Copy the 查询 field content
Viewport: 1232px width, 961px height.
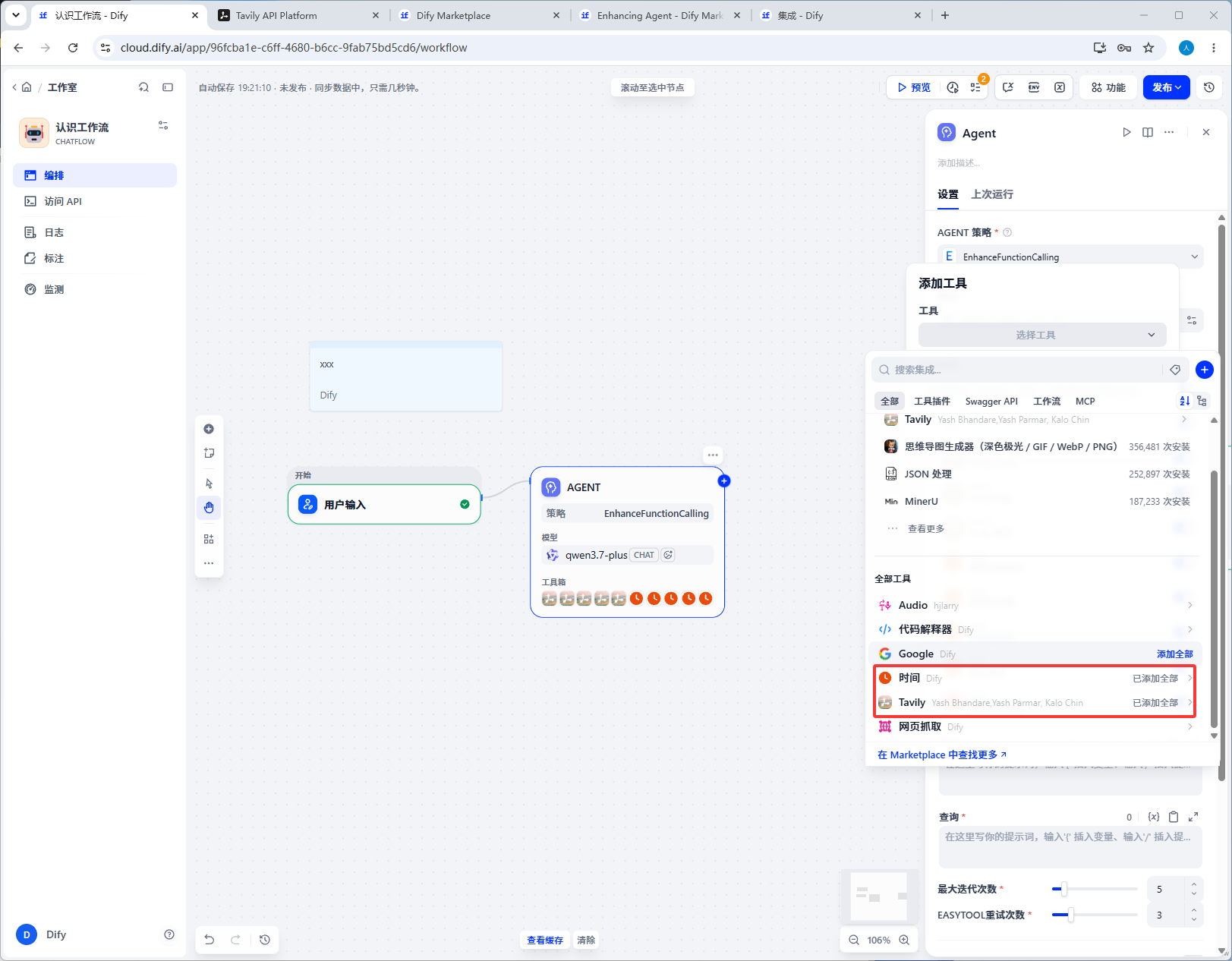(x=1174, y=817)
